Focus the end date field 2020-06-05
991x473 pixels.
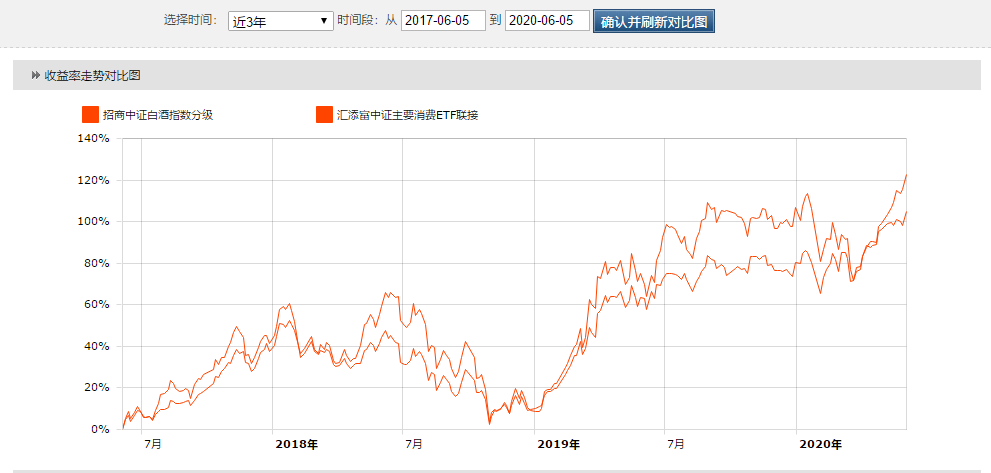tap(547, 21)
